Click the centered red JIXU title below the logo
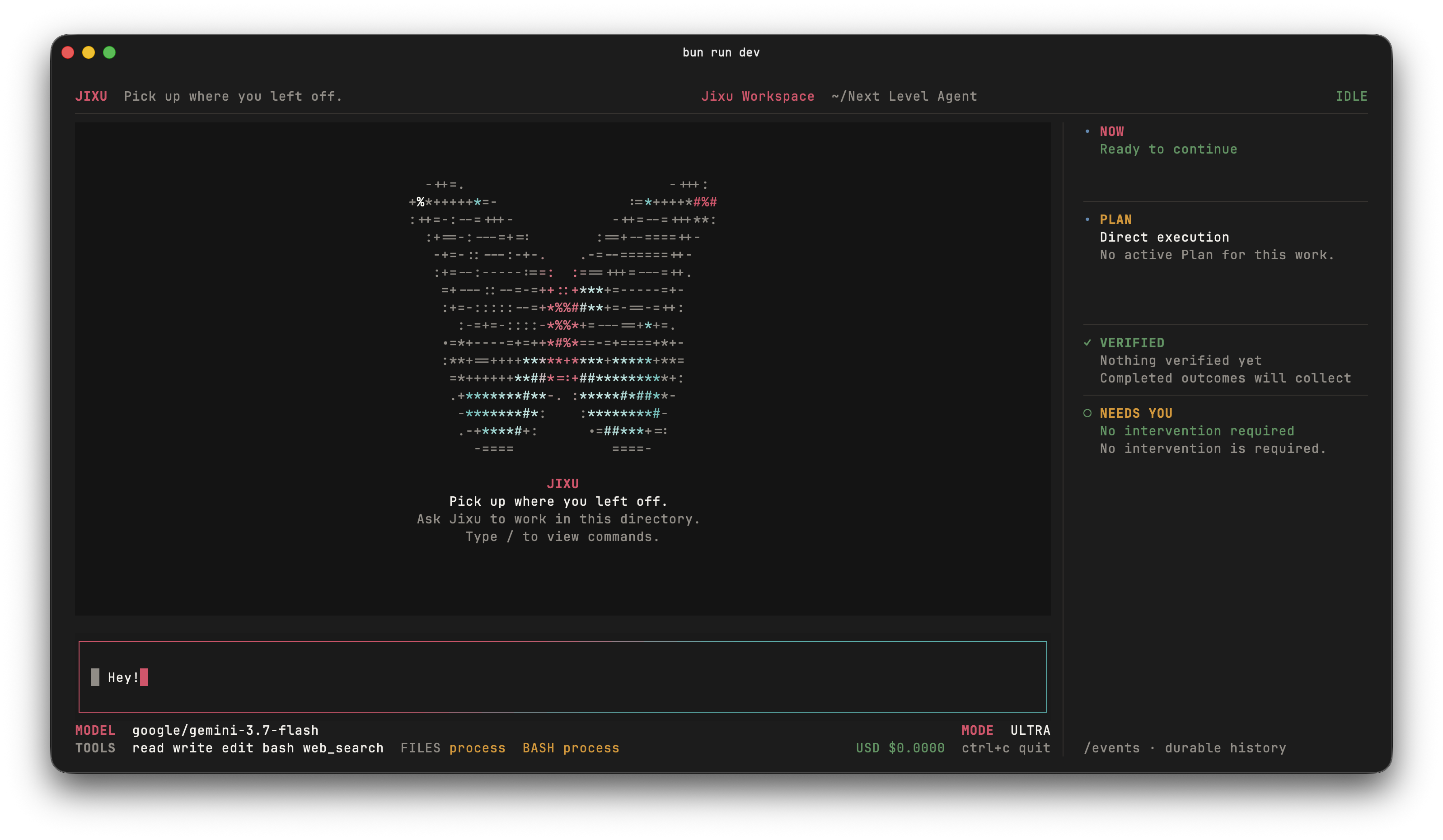 click(x=563, y=484)
